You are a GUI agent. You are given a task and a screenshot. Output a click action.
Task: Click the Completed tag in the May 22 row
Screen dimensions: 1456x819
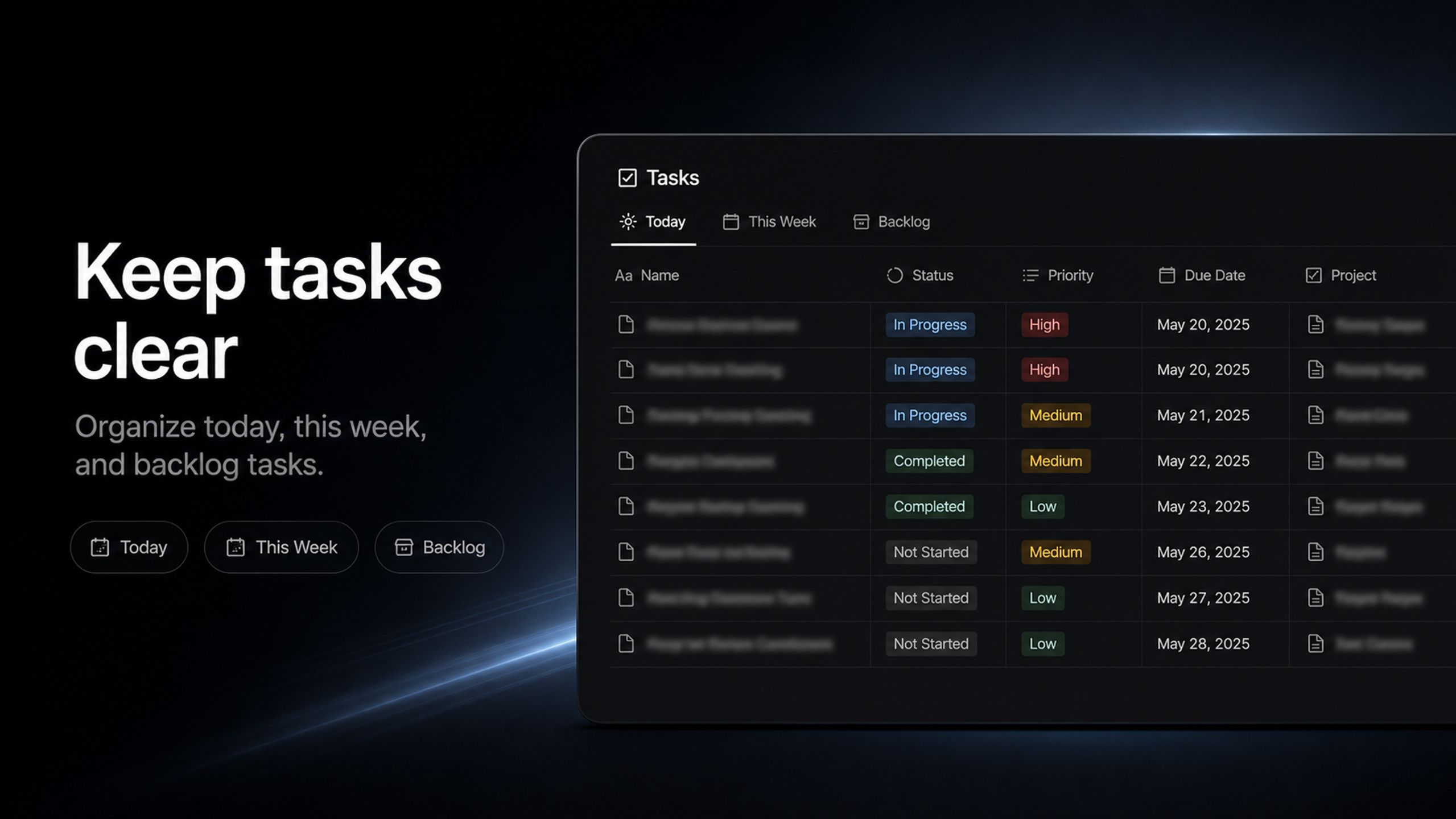coord(929,461)
